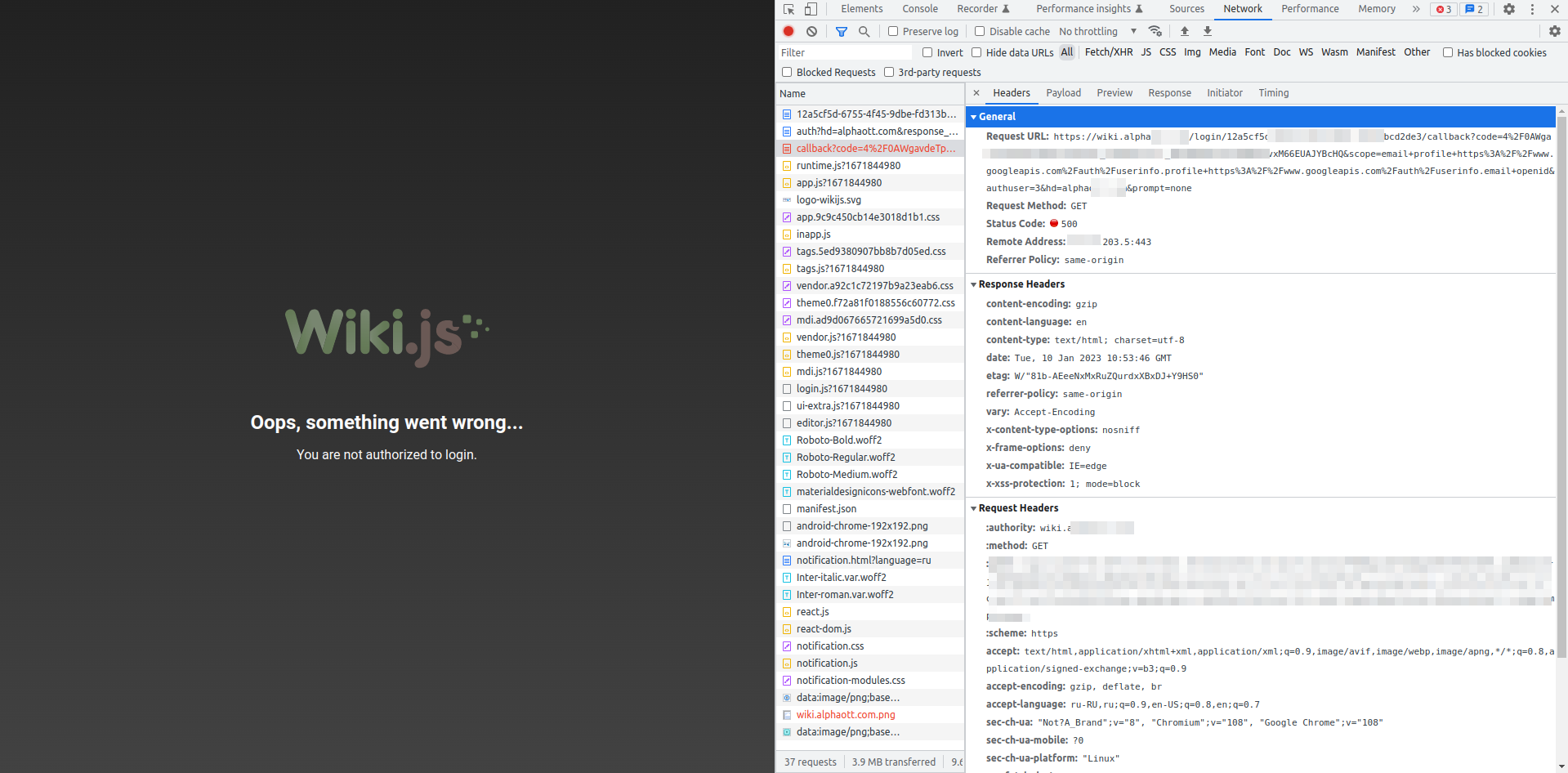
Task: Clear the network log
Action: click(x=811, y=31)
